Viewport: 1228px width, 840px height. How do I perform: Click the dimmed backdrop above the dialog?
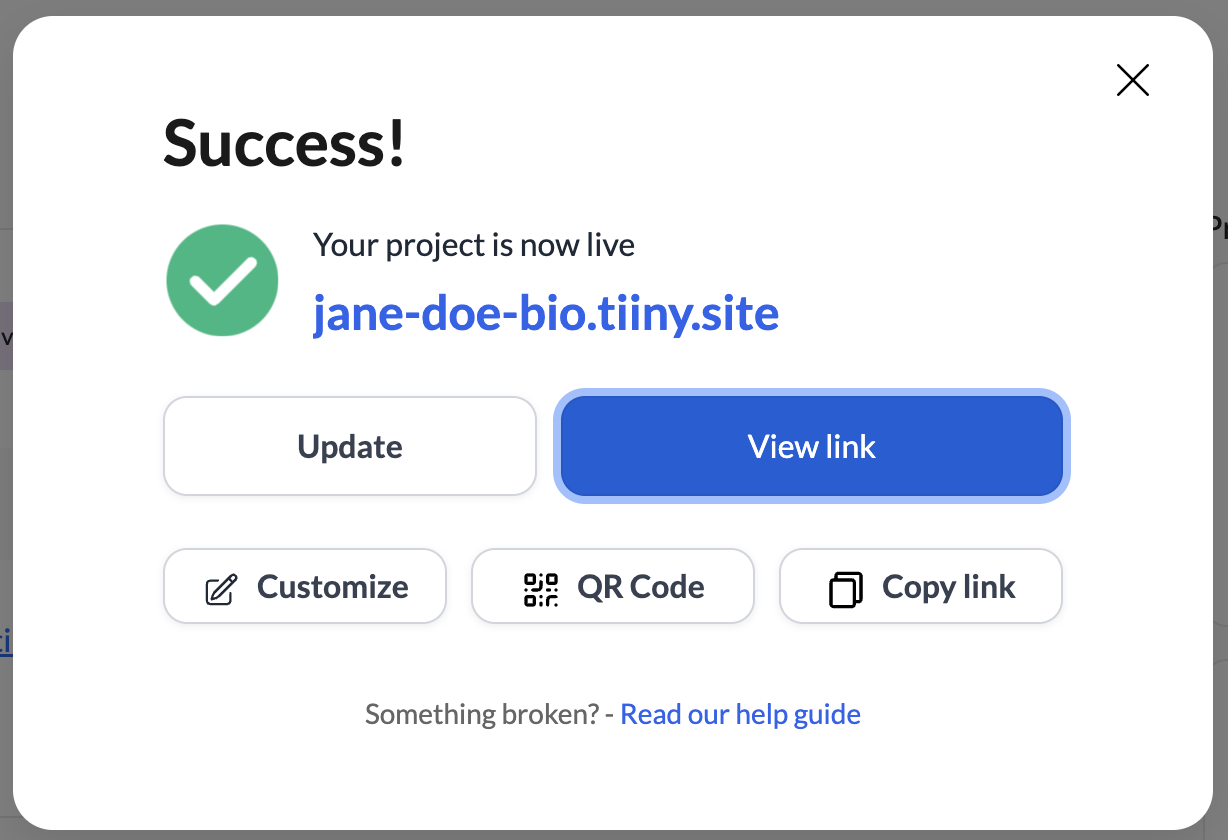(614, 7)
